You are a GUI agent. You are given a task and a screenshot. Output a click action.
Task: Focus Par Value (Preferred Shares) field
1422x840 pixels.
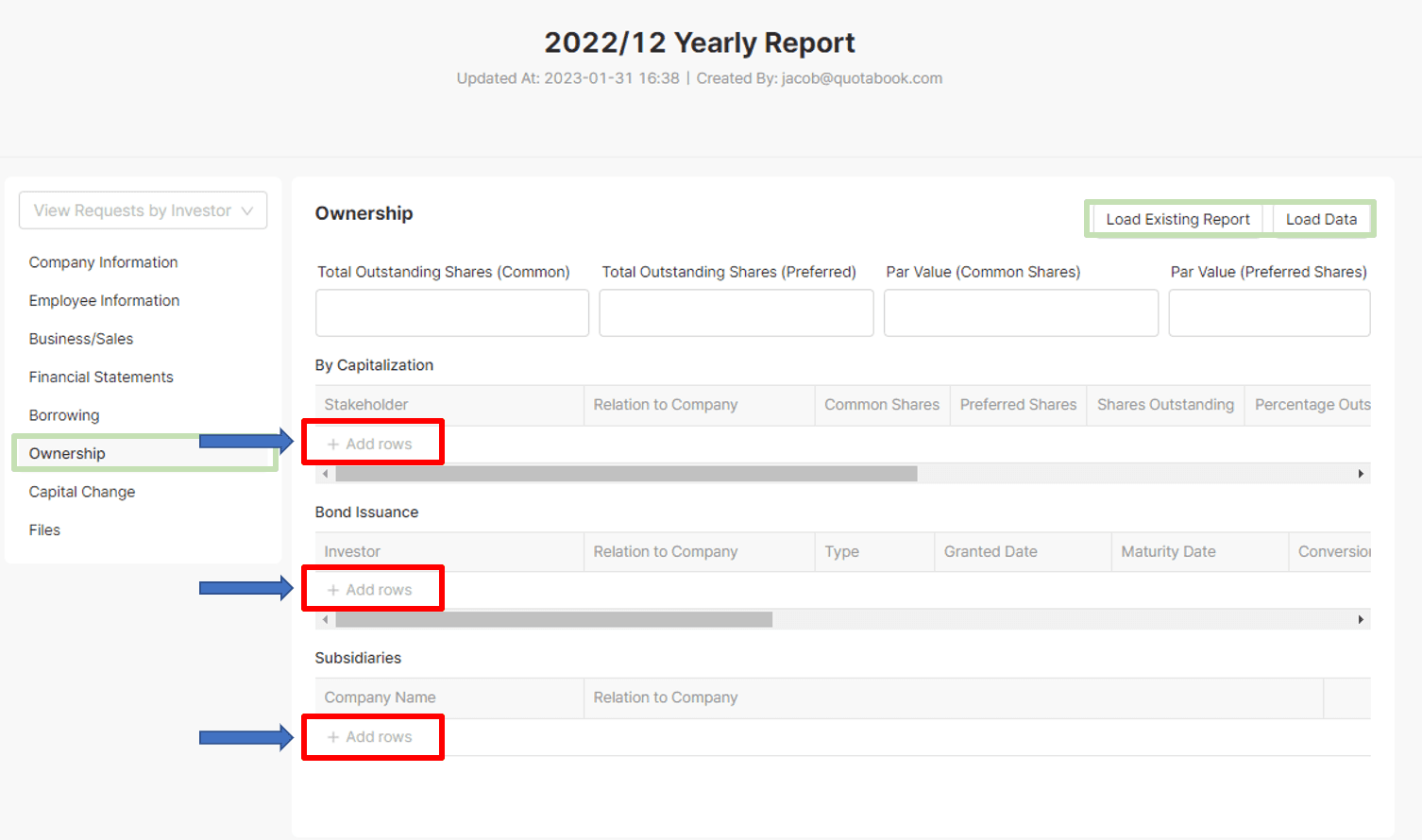[1269, 312]
